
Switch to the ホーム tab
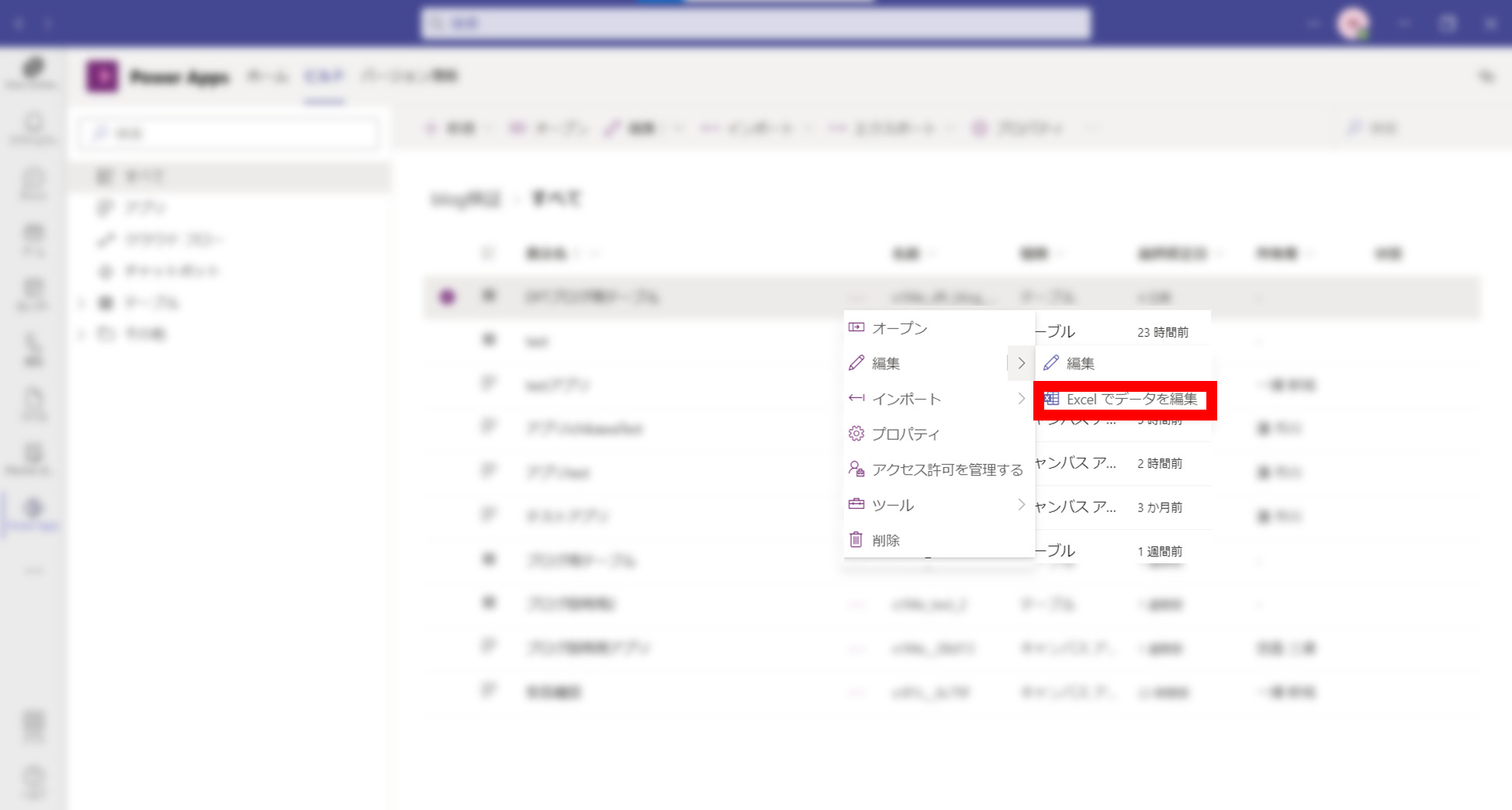[267, 77]
